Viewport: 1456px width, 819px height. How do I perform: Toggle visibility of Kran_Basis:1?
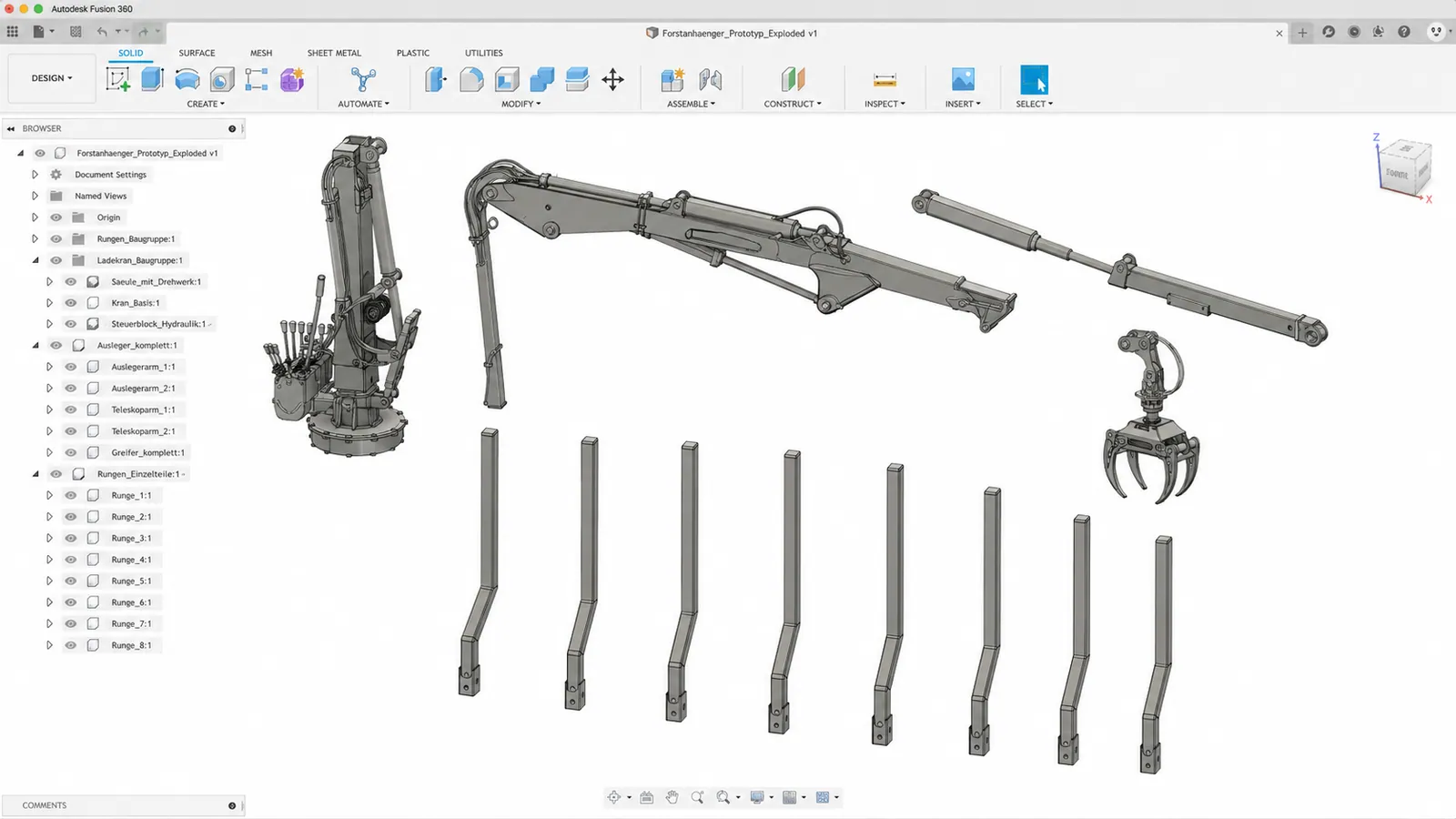tap(71, 303)
